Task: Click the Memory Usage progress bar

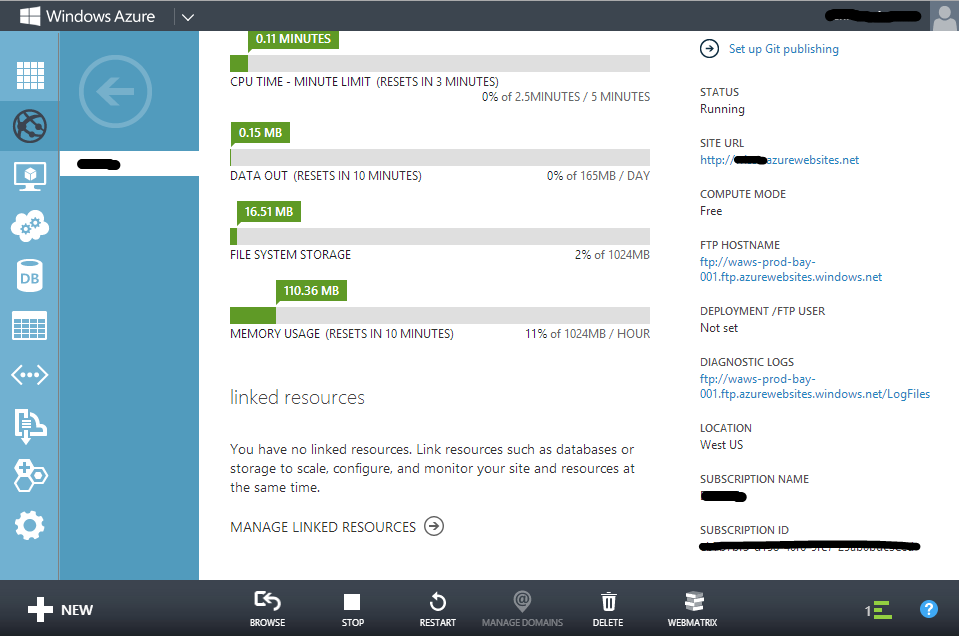Action: coord(440,316)
